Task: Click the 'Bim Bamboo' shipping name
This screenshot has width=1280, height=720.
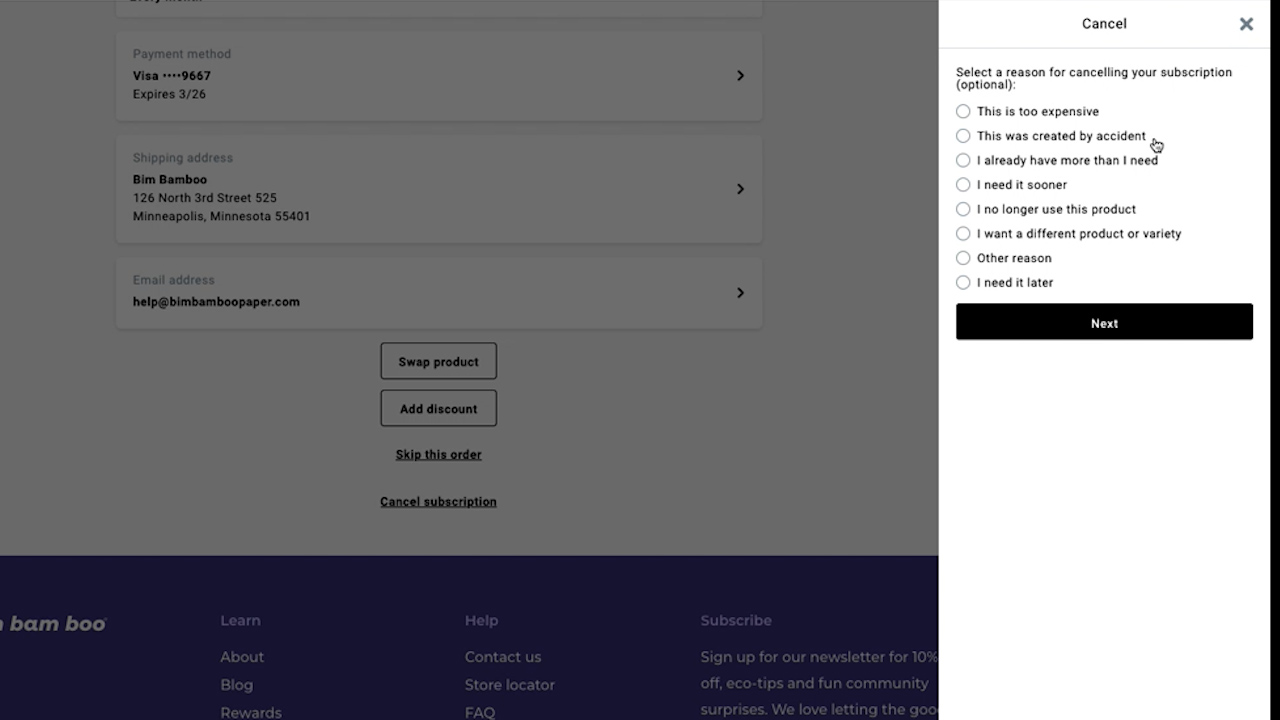Action: pyautogui.click(x=170, y=180)
